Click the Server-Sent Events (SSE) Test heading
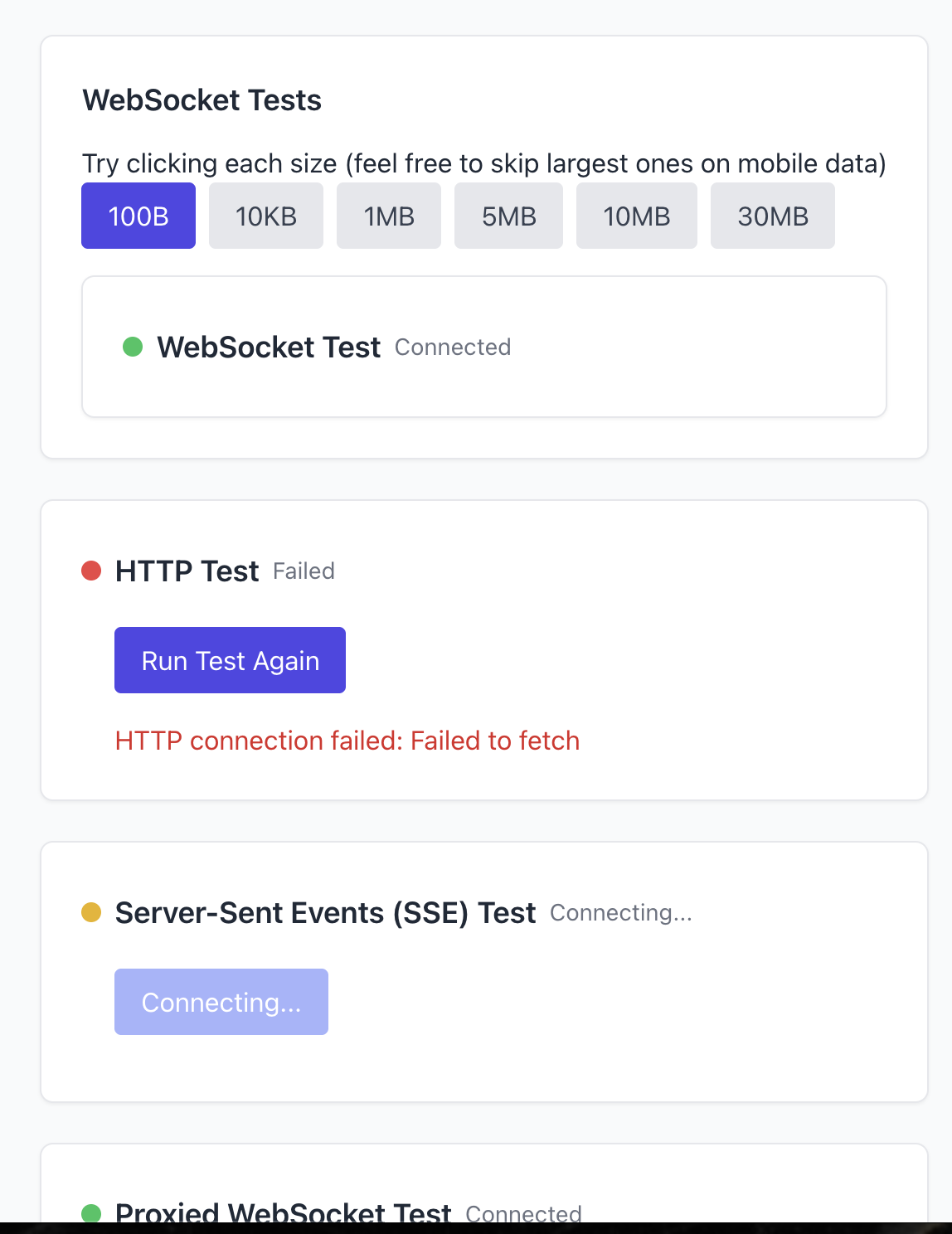The image size is (952, 1234). tap(325, 913)
